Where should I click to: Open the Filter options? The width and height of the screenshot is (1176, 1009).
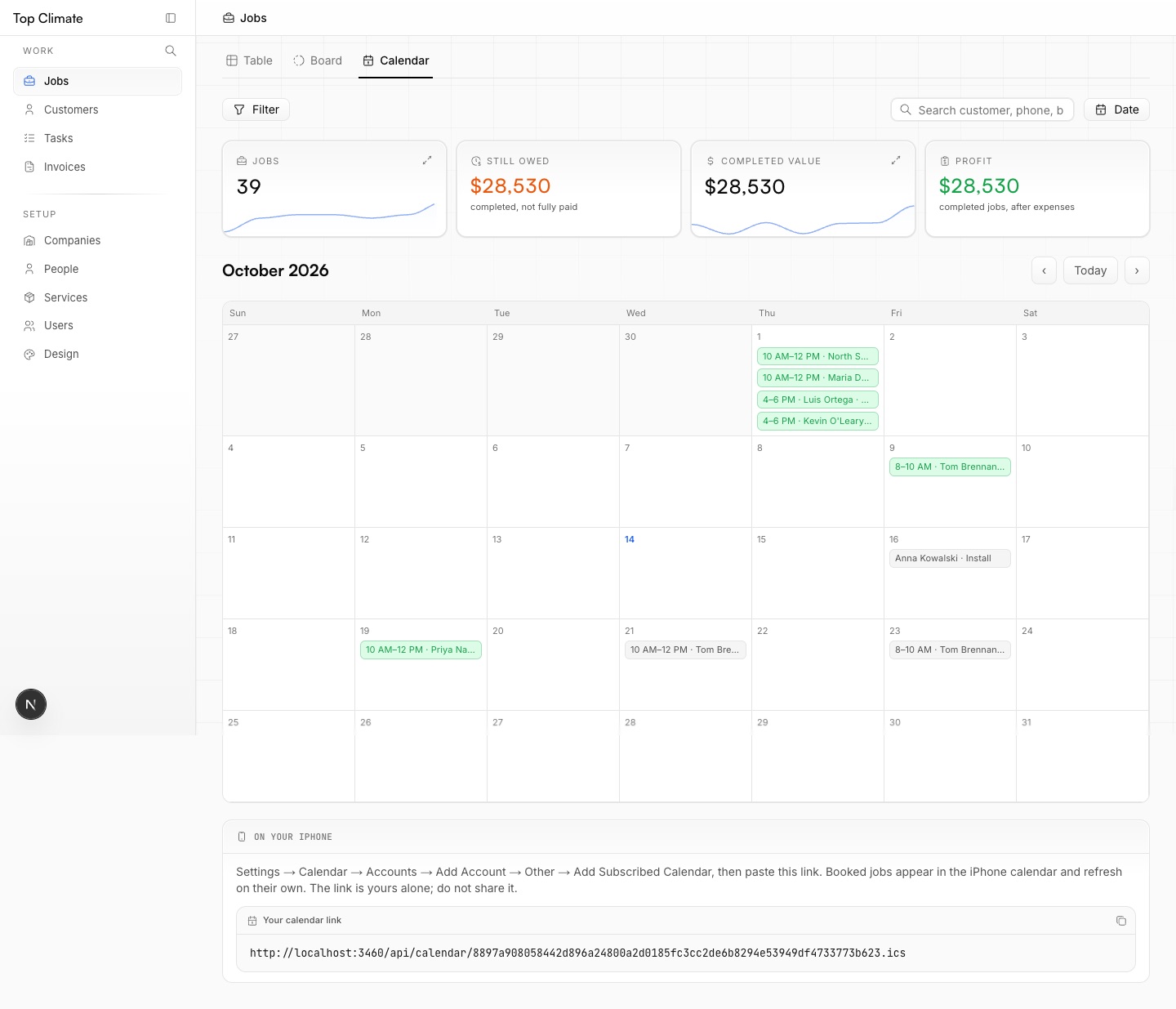pos(256,109)
